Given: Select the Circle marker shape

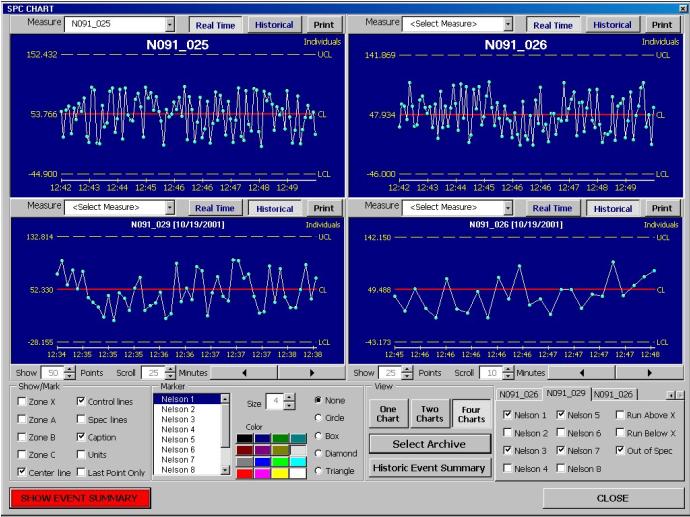Looking at the screenshot, I should 318,418.
